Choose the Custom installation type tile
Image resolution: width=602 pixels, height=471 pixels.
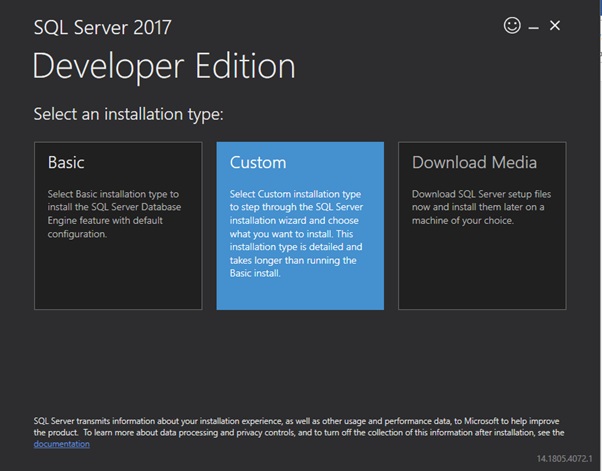click(300, 226)
